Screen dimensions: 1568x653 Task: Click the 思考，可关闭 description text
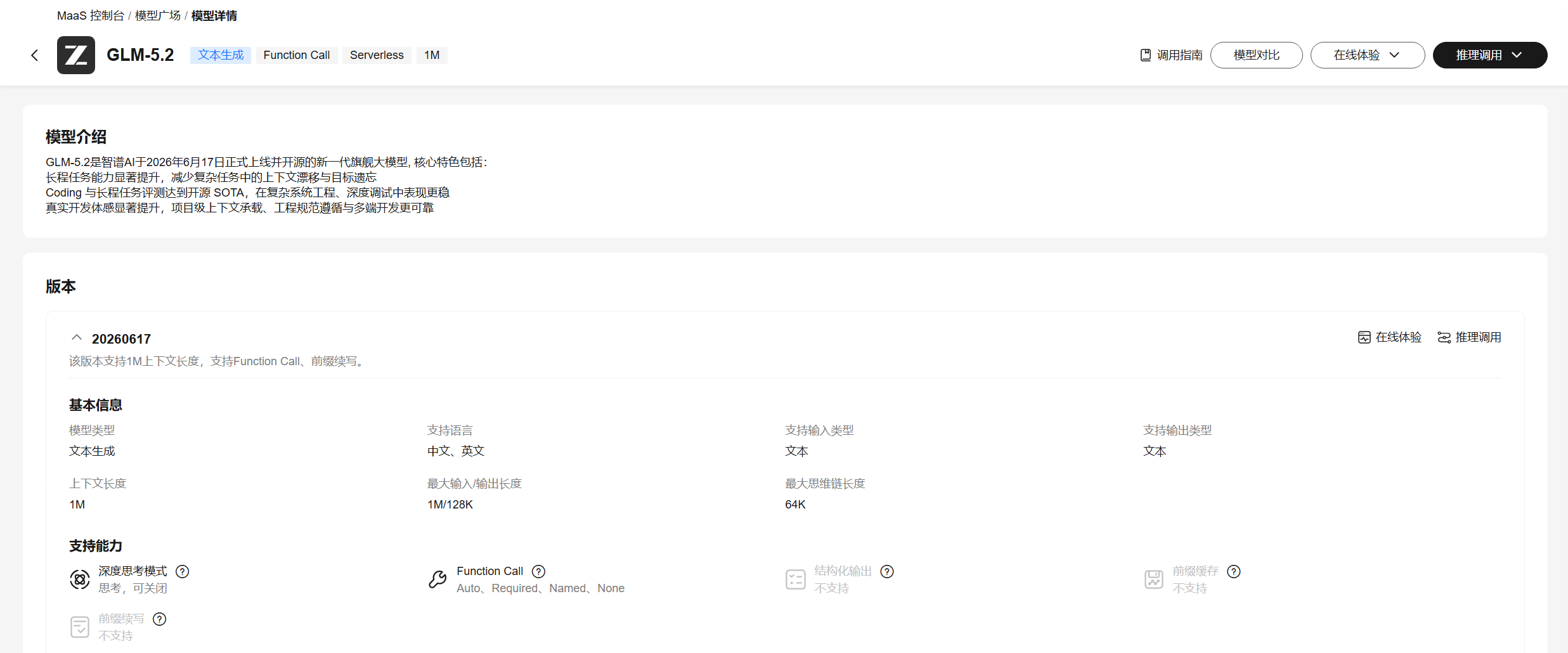tap(133, 588)
